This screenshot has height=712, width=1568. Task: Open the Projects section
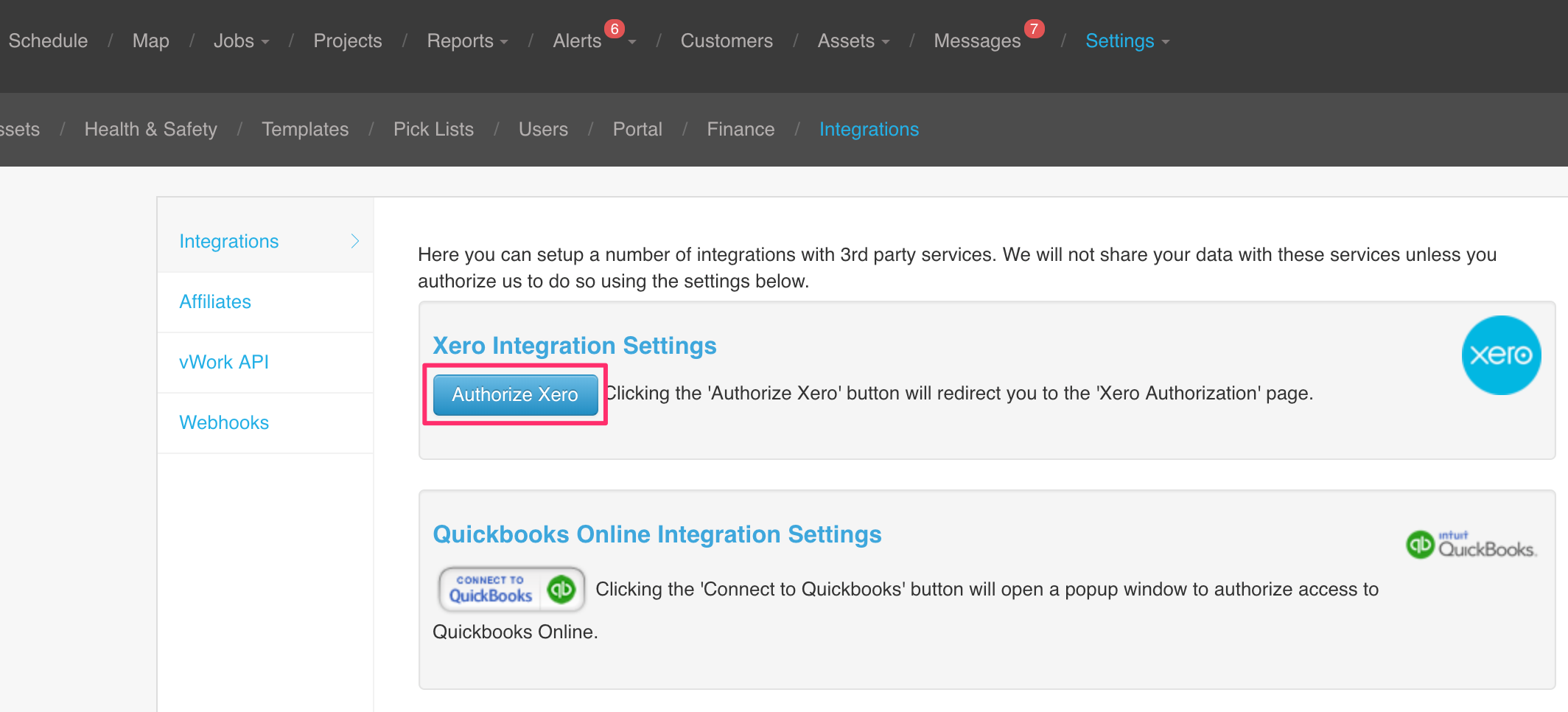tap(348, 41)
